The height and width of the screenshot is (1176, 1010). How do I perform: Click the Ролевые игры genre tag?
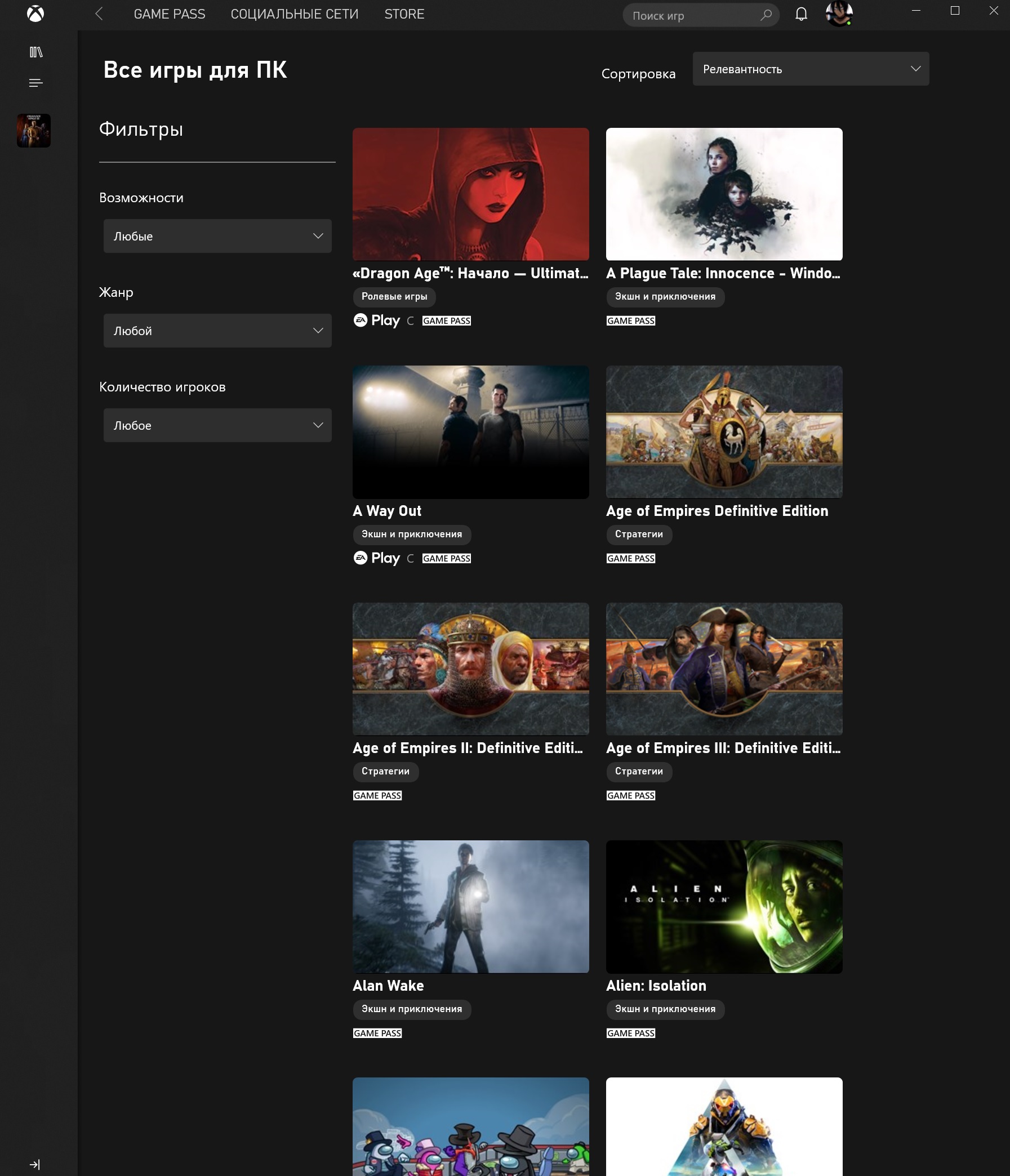(x=394, y=297)
